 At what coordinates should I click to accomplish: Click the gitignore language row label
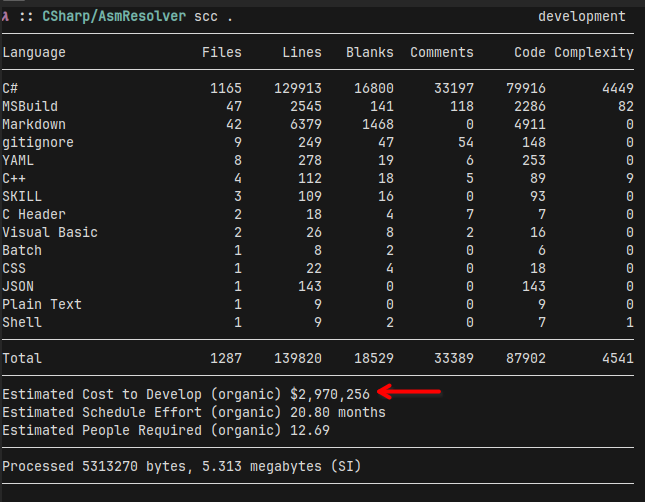click(38, 143)
